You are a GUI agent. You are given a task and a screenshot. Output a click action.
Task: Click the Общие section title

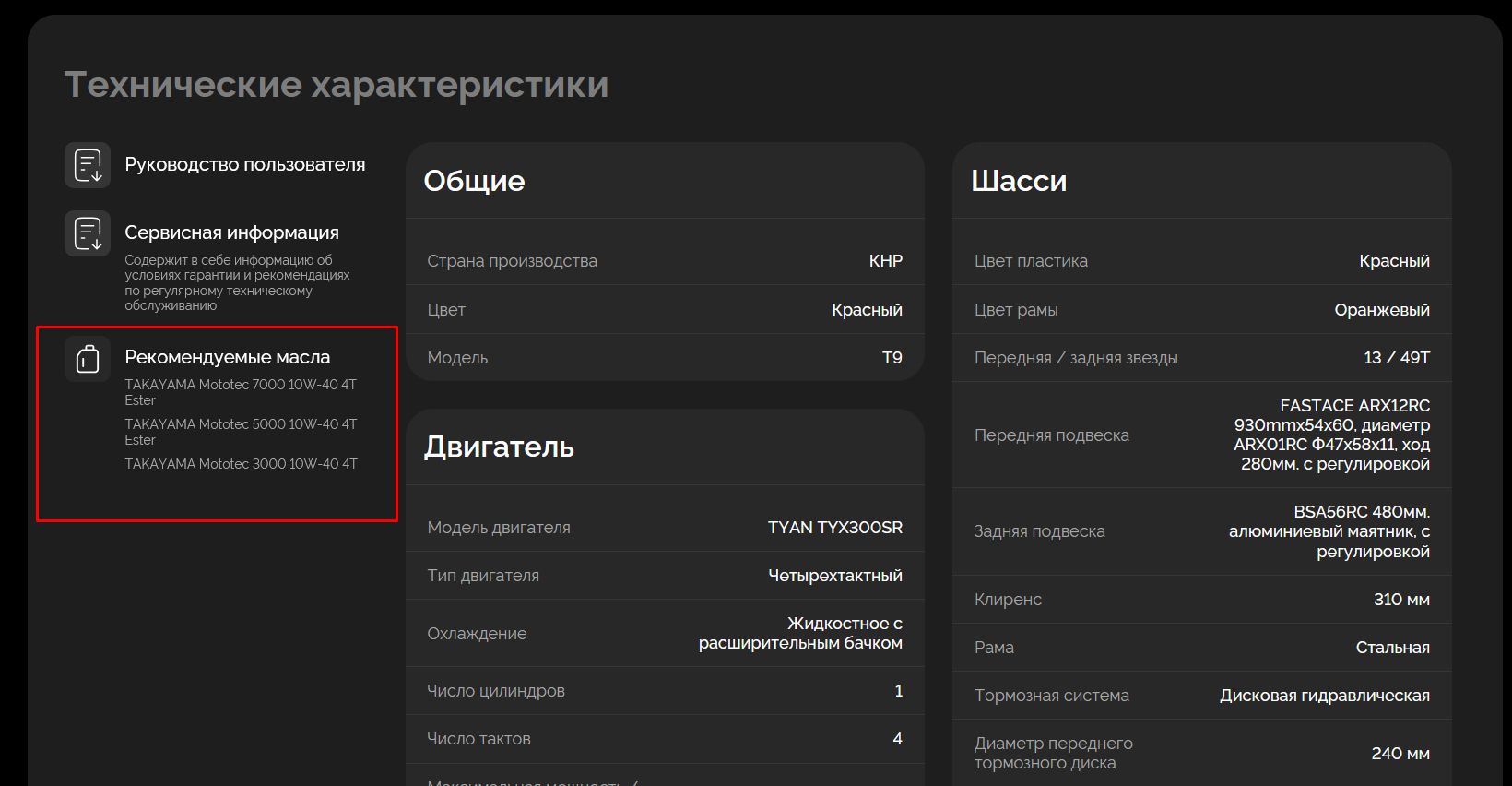(474, 181)
